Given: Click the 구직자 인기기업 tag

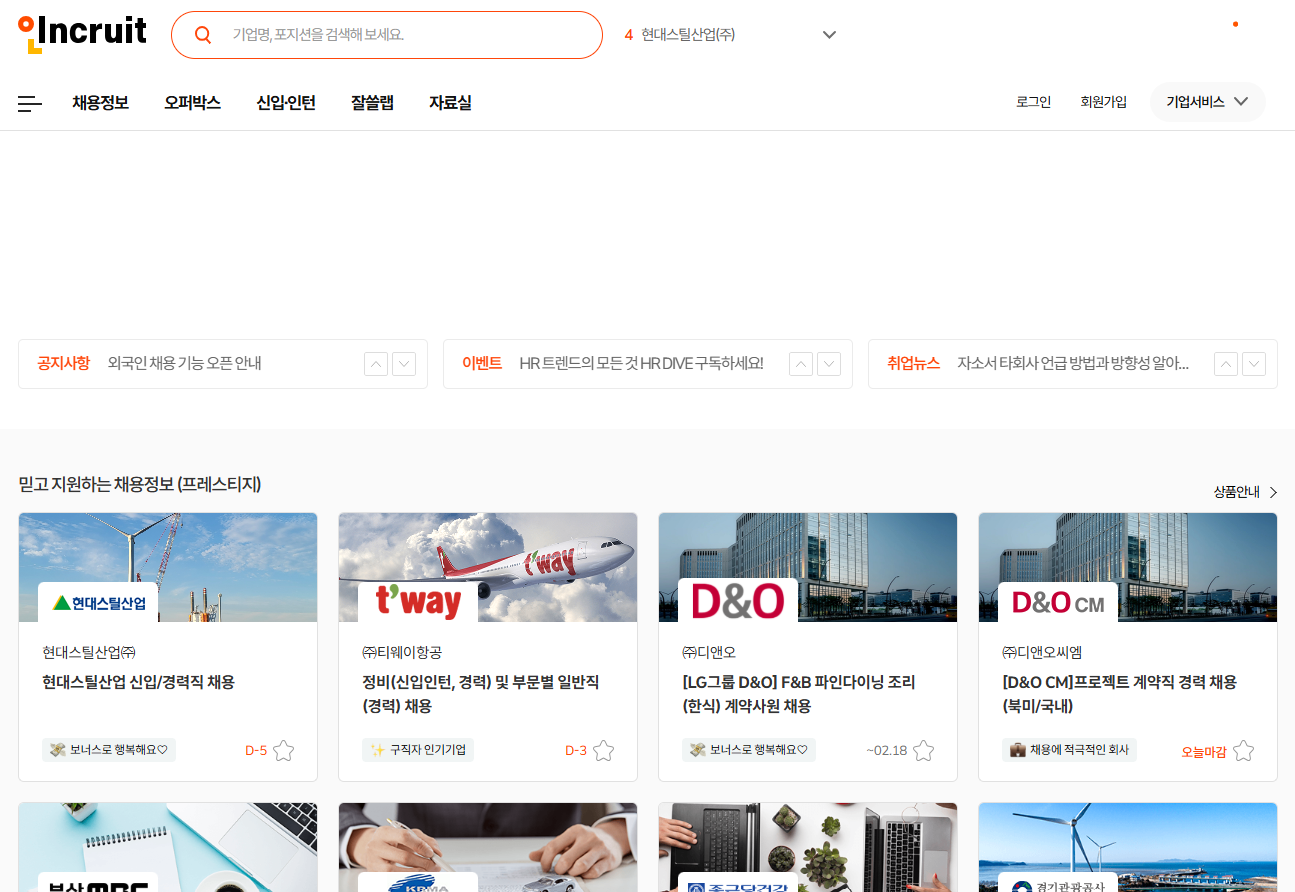Looking at the screenshot, I should point(418,750).
